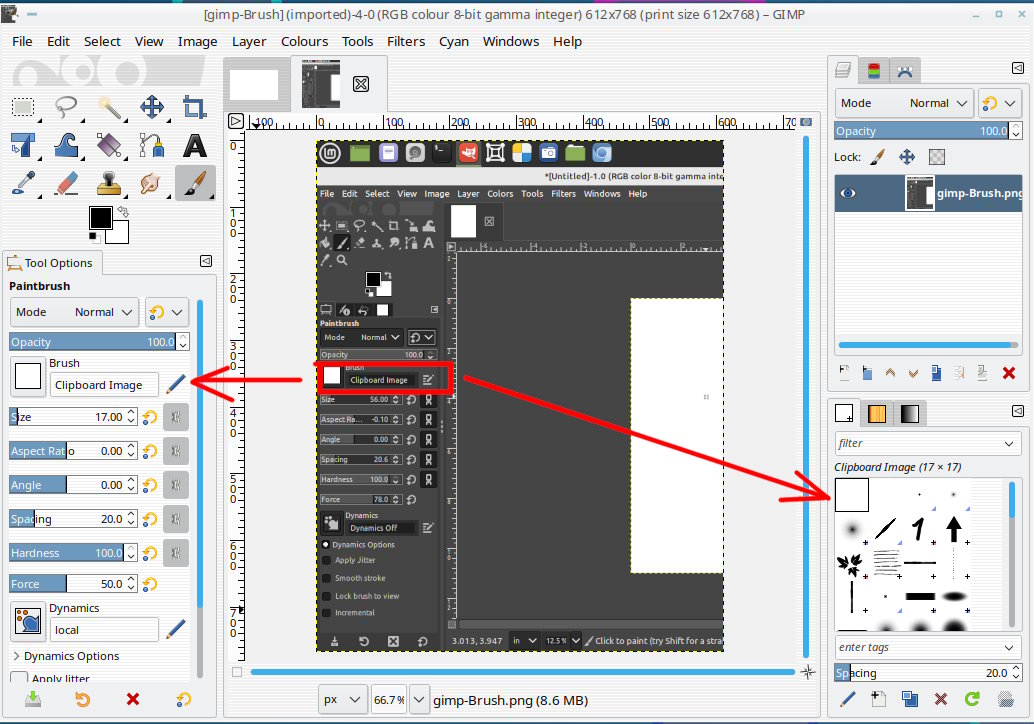This screenshot has height=724, width=1034.
Task: Hide the gimp-Brush.png layer visibility eye
Action: tap(849, 193)
